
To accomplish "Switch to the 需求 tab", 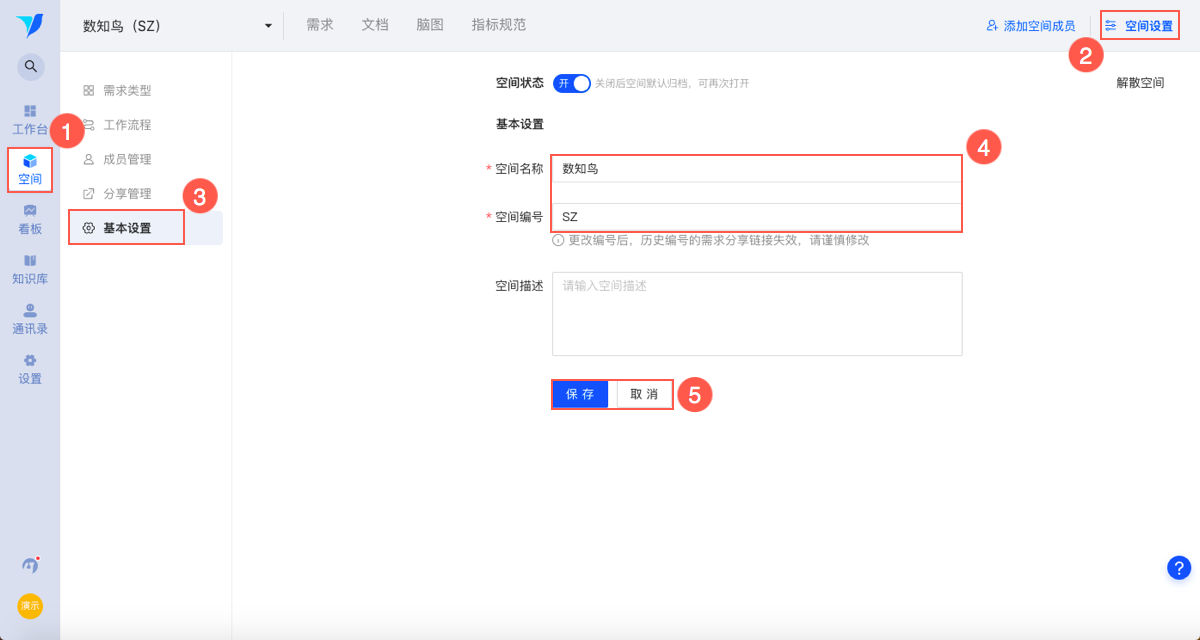I will 320,25.
